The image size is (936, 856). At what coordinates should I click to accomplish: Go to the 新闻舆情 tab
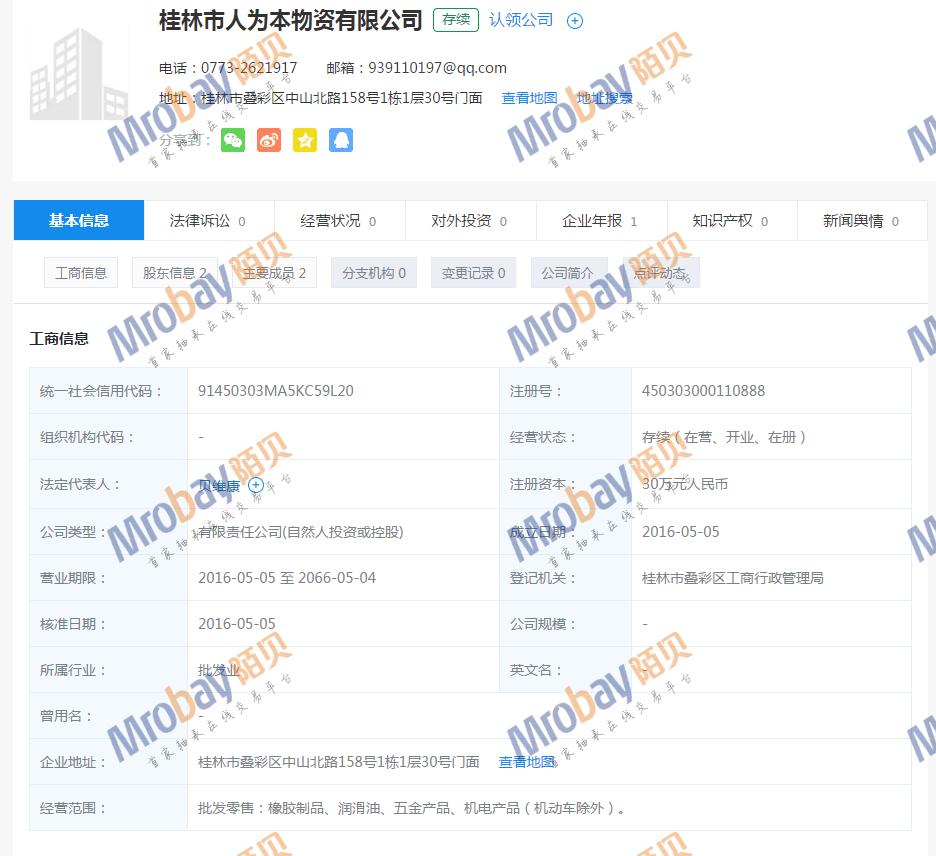point(861,221)
